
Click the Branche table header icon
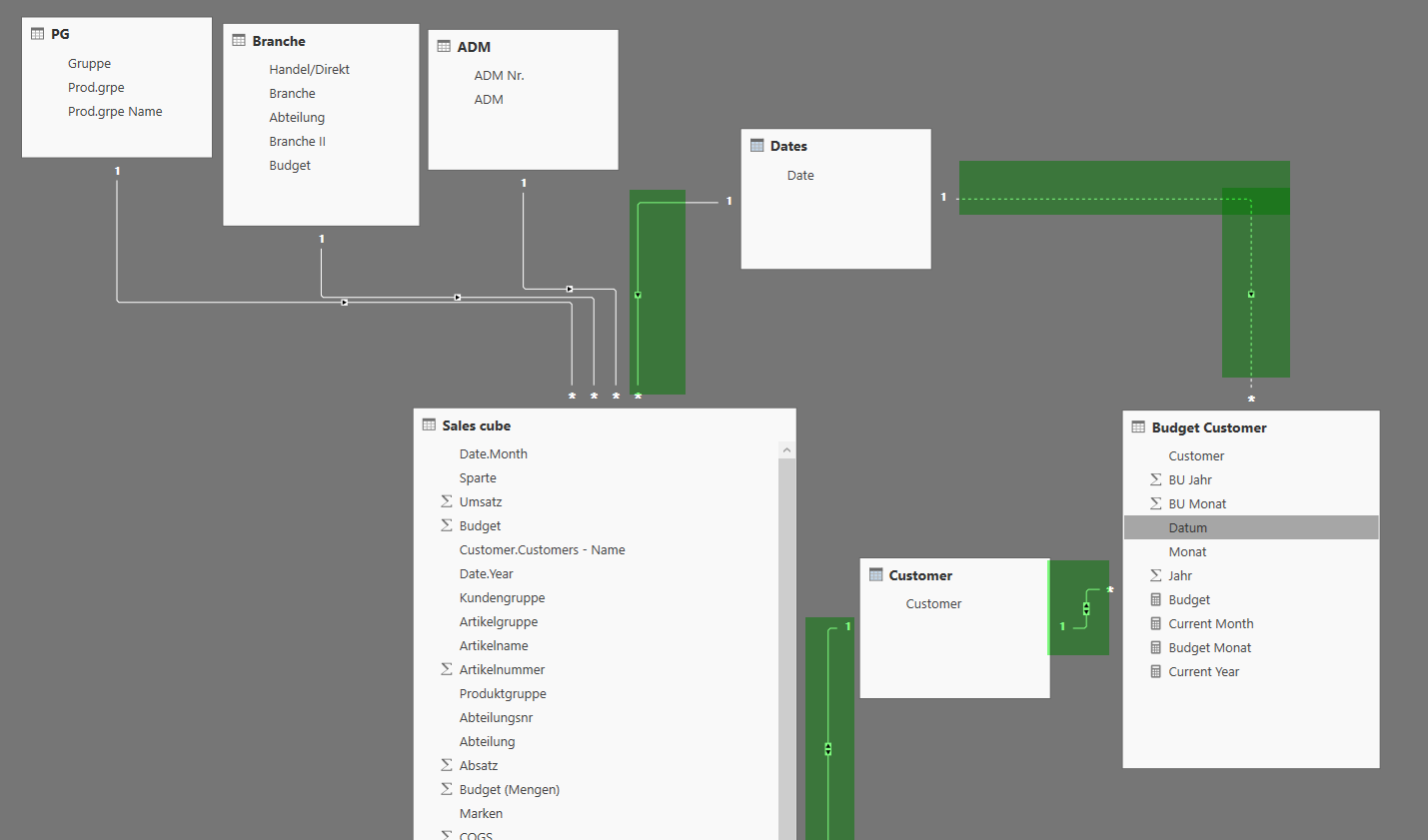(x=239, y=41)
